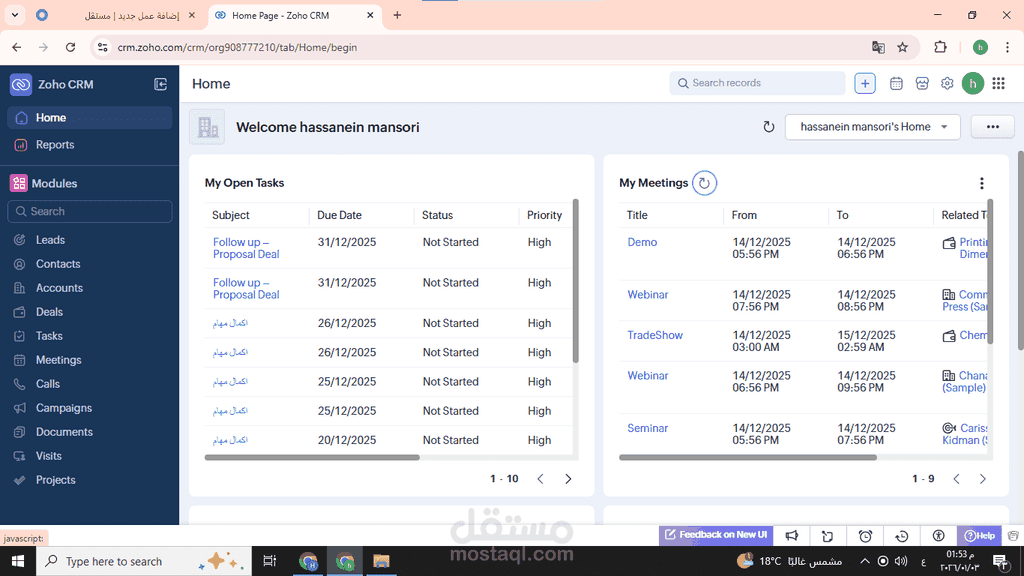Open the setup gear icon
The height and width of the screenshot is (576, 1024).
click(x=947, y=84)
